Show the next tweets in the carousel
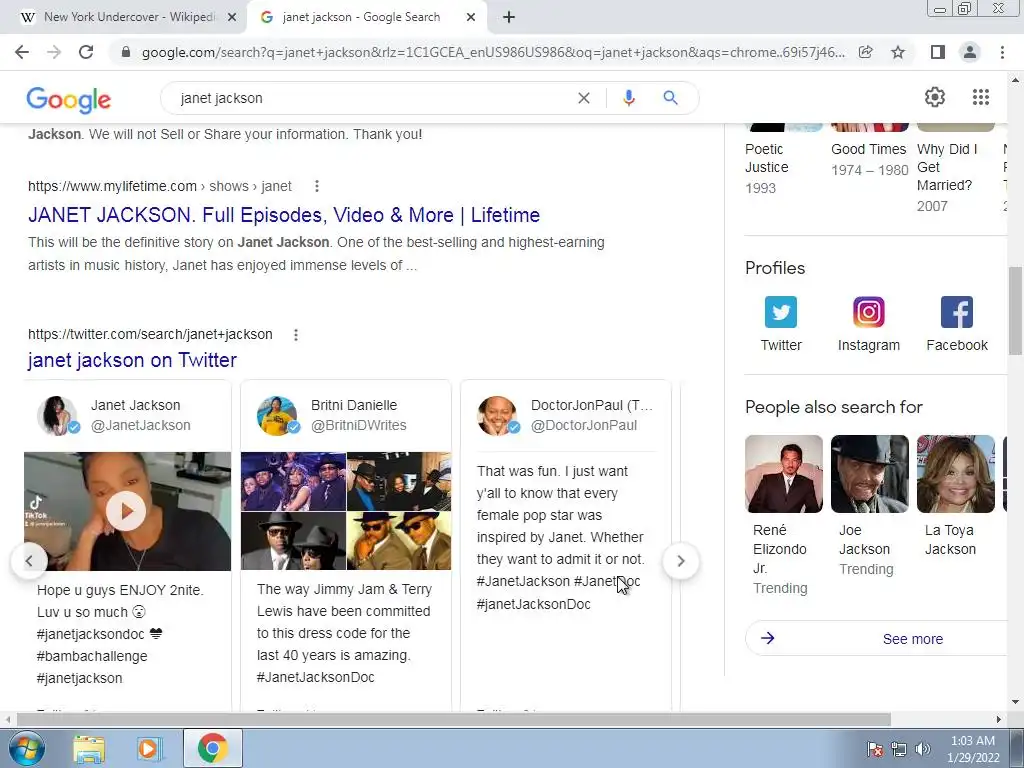The width and height of the screenshot is (1024, 768). [x=680, y=561]
